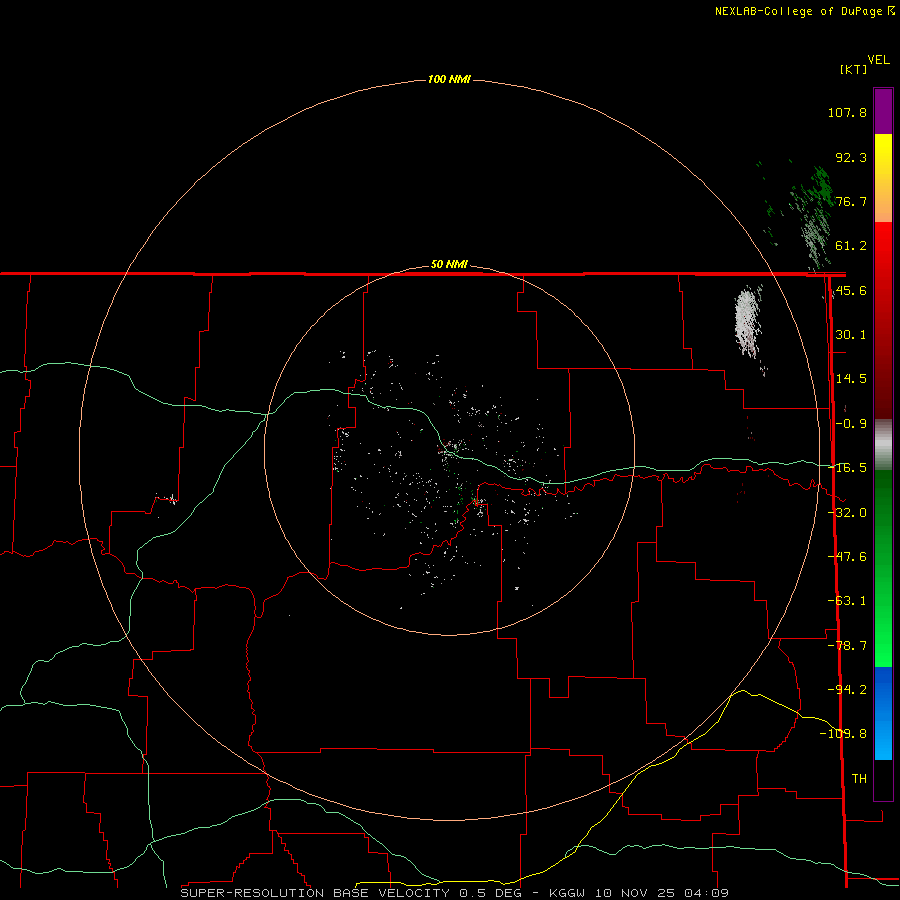Click the -0.9 velocity scale value

coord(851,424)
